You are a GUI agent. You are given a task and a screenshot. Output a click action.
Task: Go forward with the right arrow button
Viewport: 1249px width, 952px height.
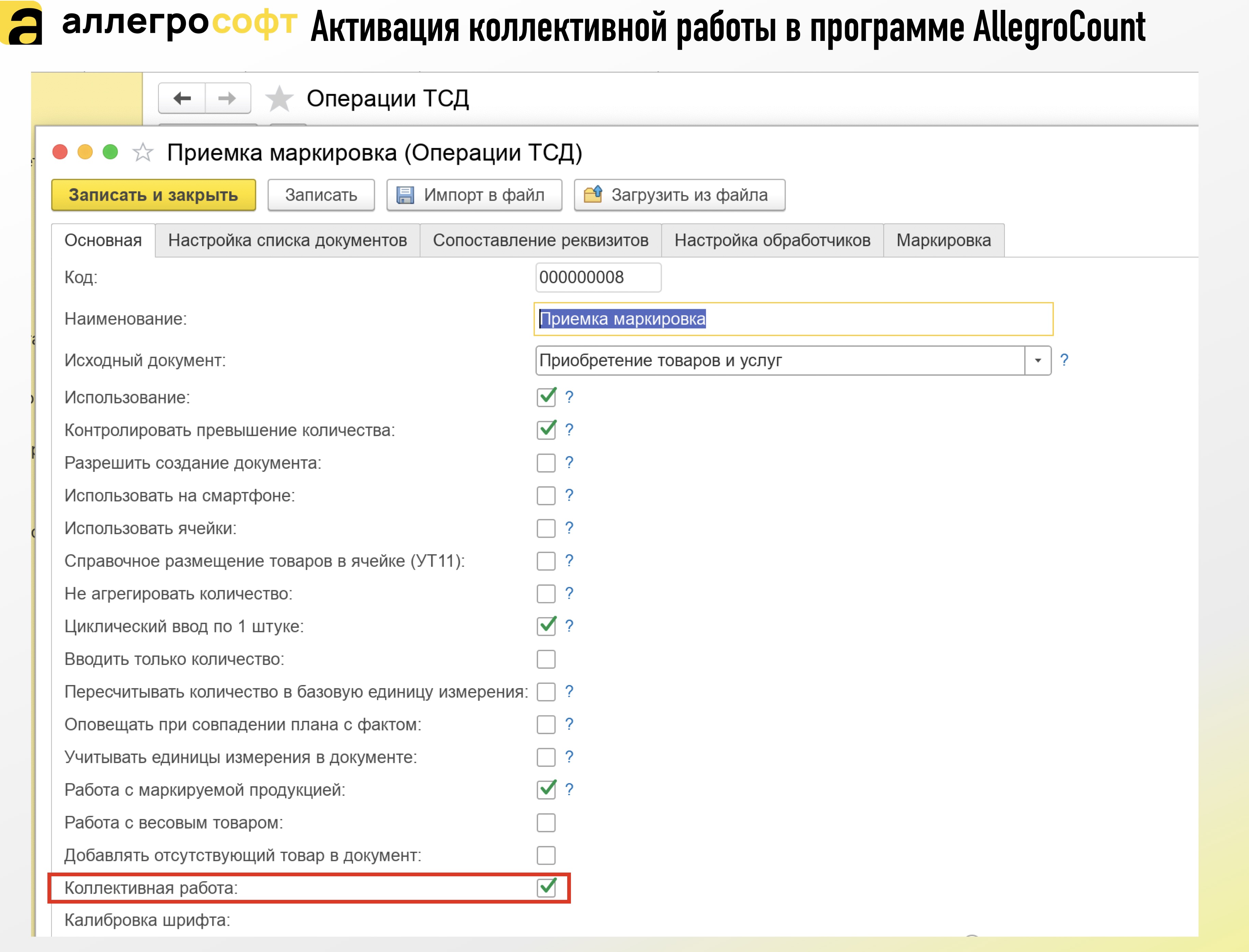click(227, 99)
